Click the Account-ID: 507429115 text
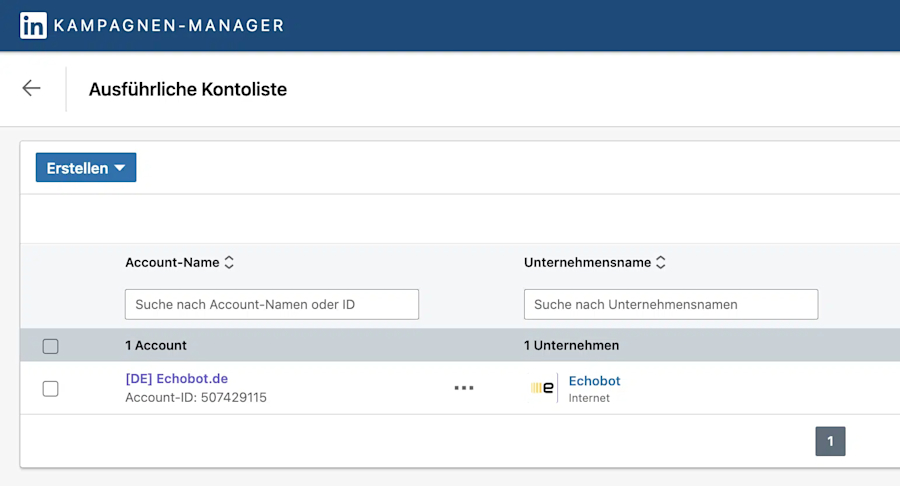 tap(196, 398)
